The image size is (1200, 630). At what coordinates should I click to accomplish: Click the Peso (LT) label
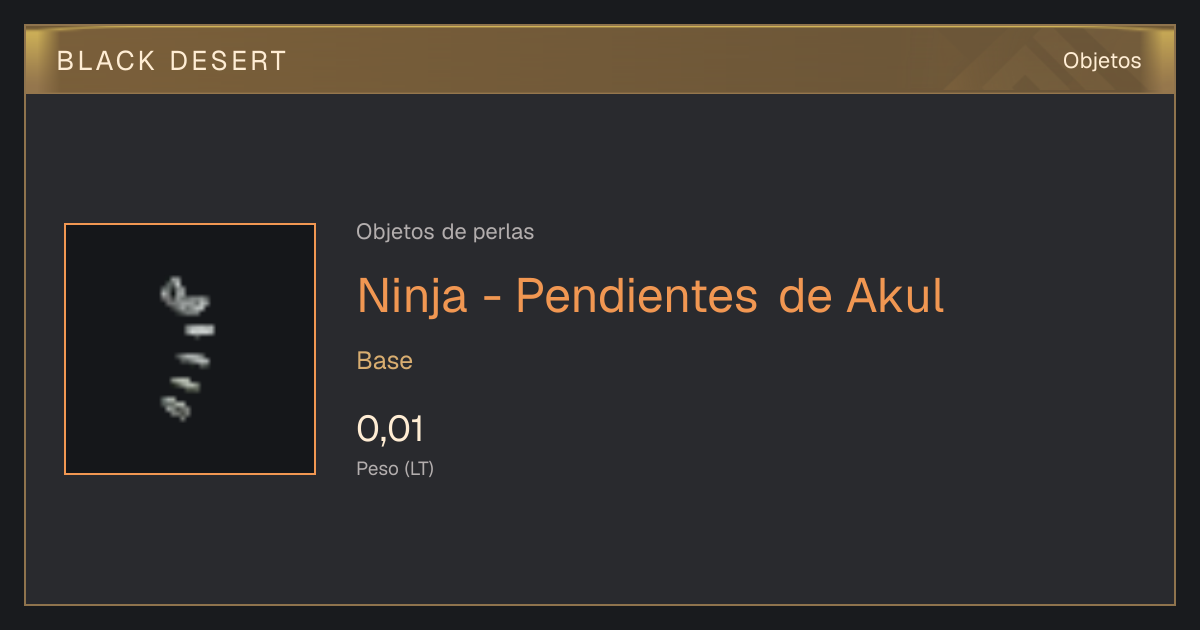point(395,468)
